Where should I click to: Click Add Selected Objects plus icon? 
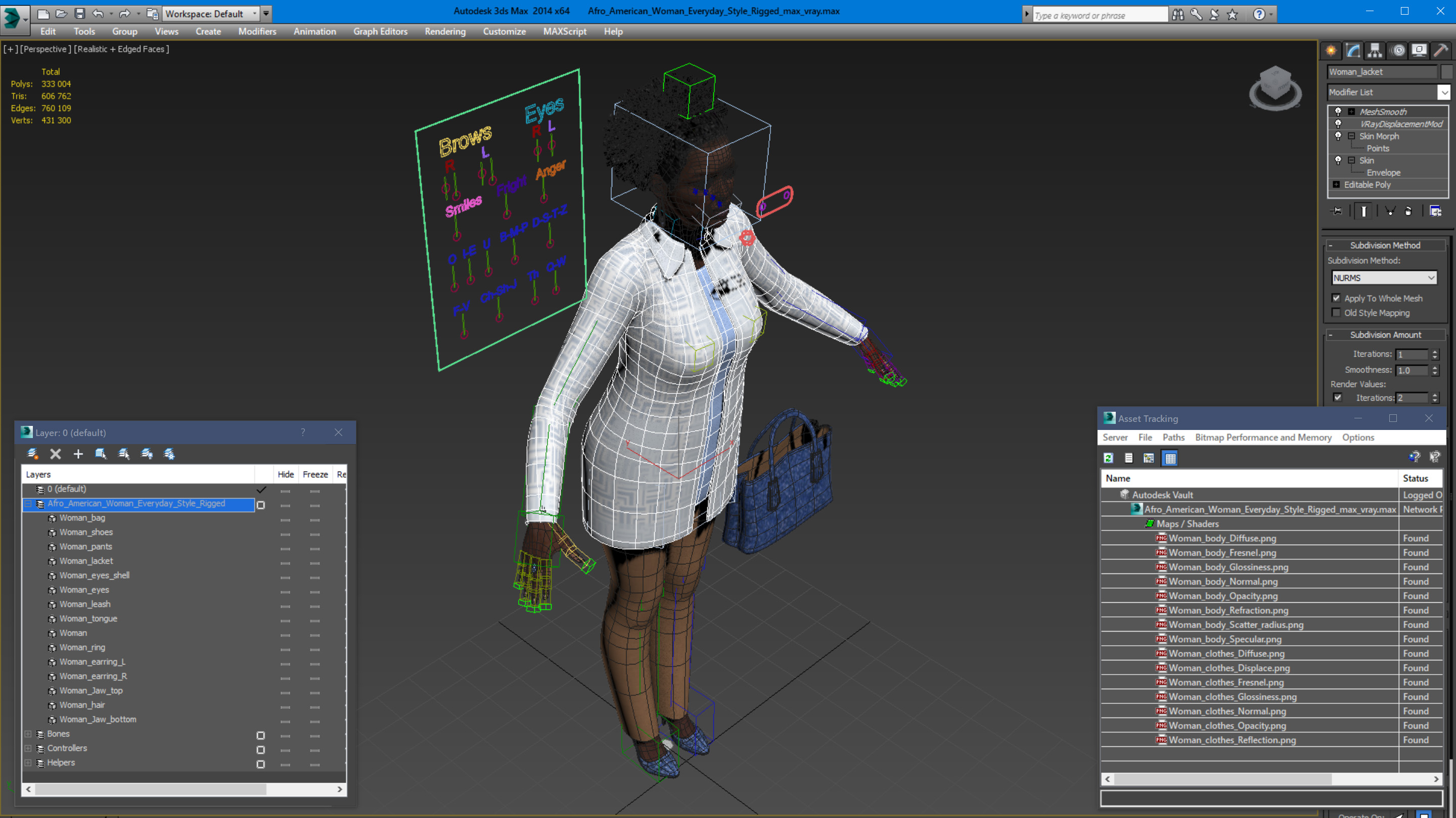[78, 454]
